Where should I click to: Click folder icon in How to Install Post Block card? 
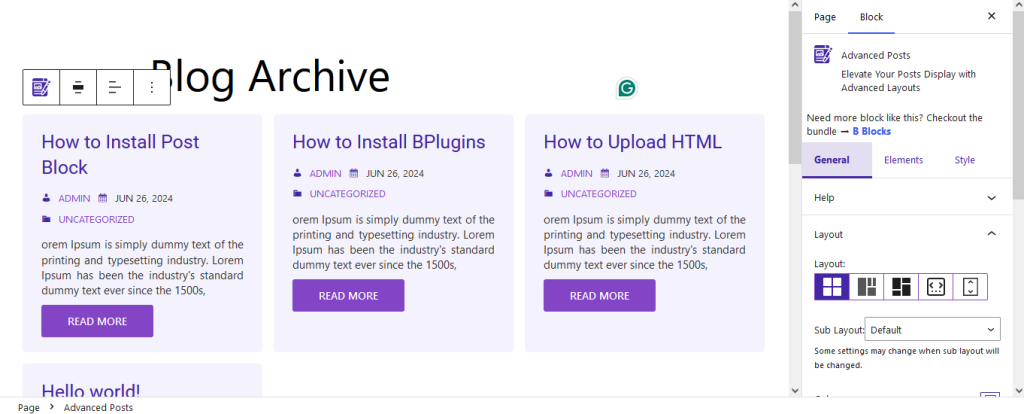pos(46,219)
